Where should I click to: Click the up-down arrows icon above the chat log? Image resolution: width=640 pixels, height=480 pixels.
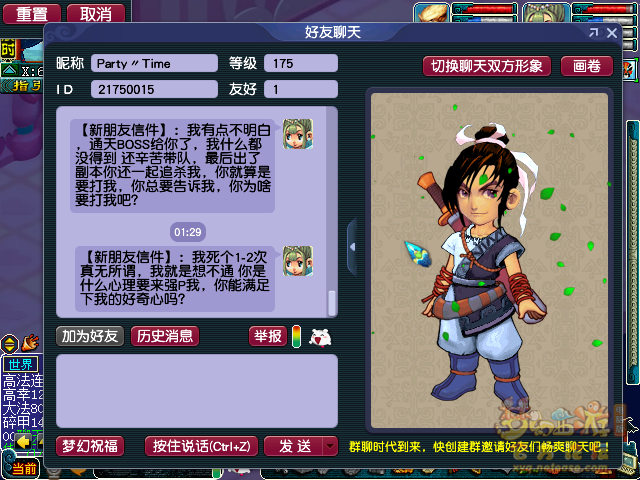(x=9, y=344)
